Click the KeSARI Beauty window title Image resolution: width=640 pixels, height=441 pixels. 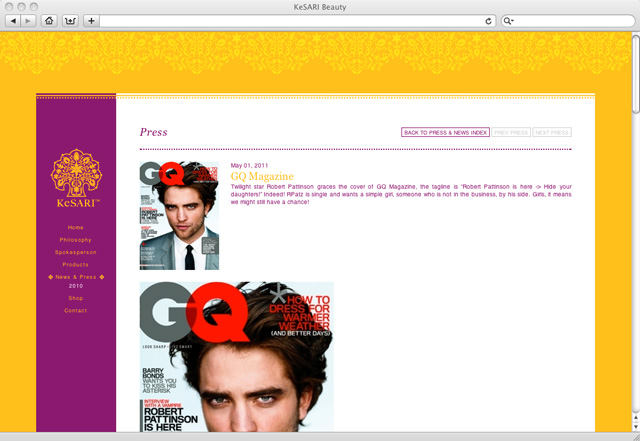point(320,7)
